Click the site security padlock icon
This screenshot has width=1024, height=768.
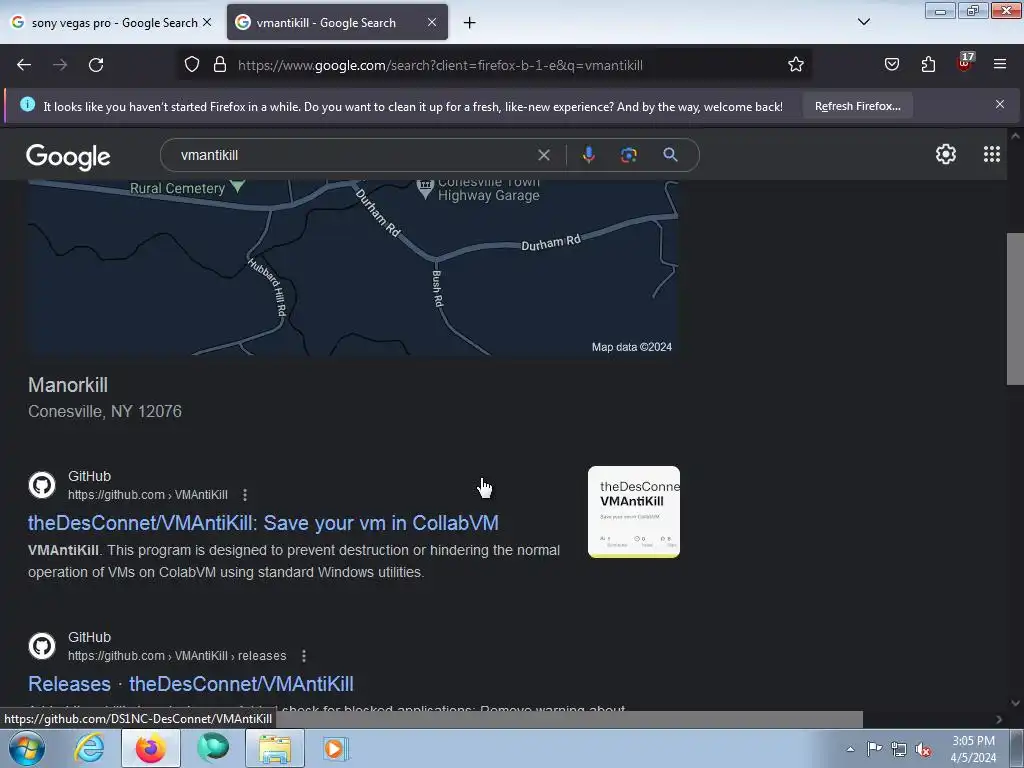pyautogui.click(x=220, y=65)
